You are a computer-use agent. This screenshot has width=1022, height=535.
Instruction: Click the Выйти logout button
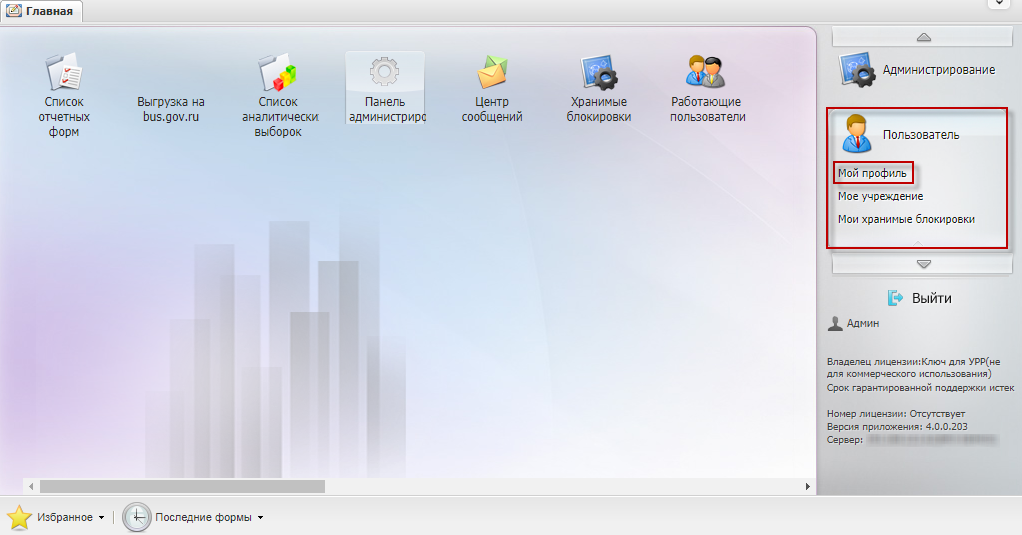click(x=920, y=298)
